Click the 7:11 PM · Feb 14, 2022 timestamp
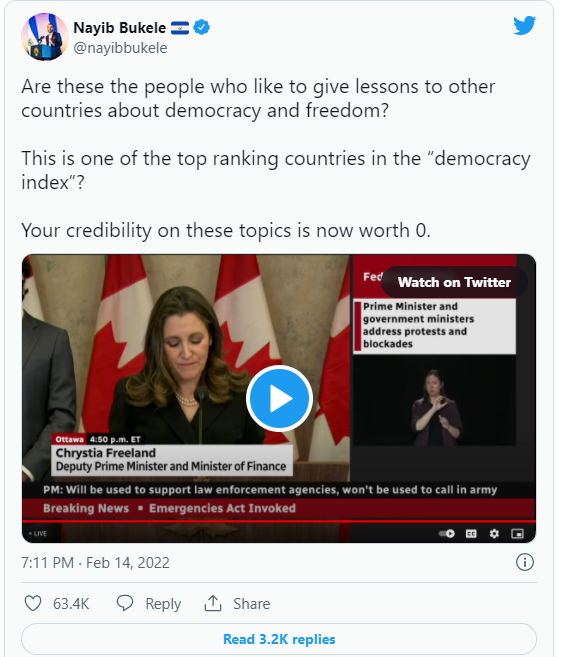Viewport: 561px width, 657px height. click(x=96, y=562)
